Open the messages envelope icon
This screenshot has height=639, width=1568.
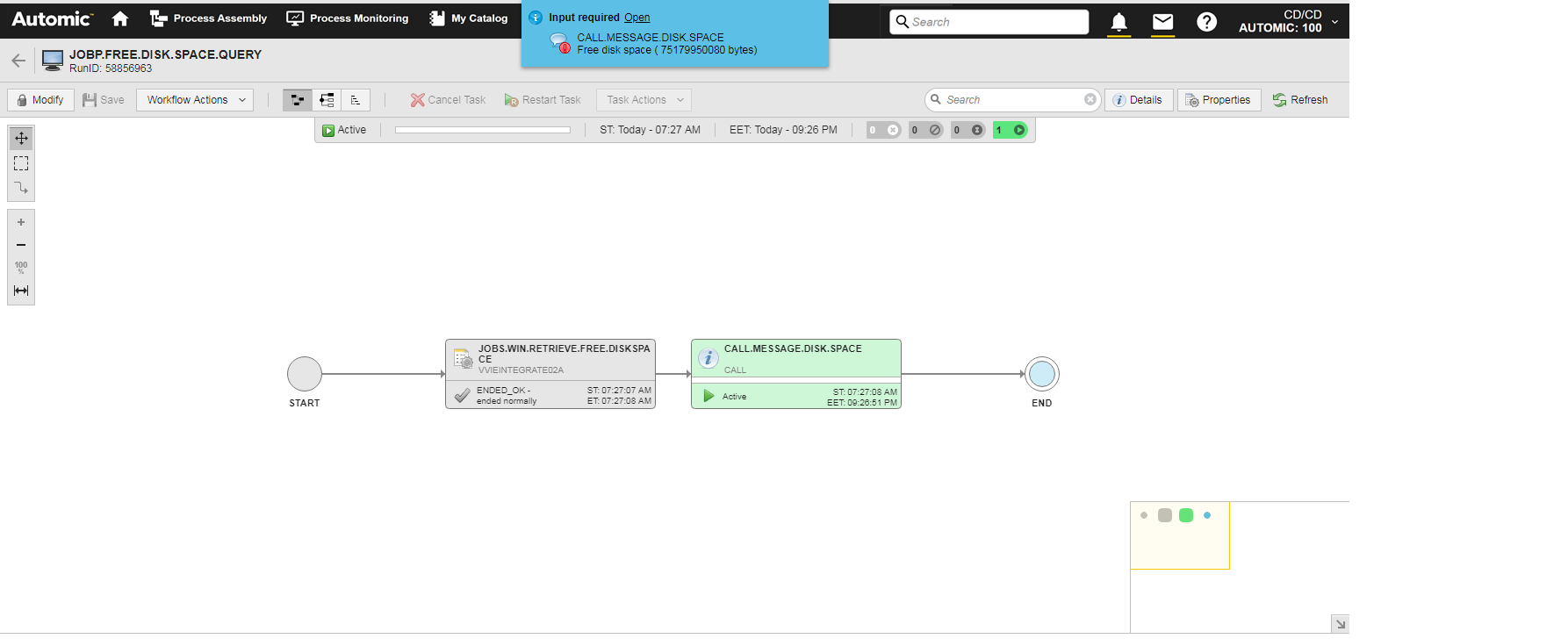coord(1162,22)
